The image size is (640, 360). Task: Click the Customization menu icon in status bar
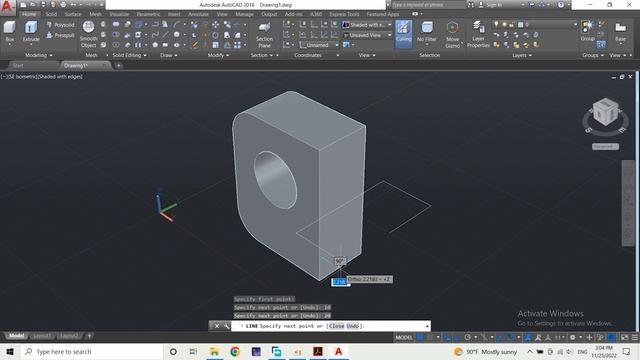(635, 338)
